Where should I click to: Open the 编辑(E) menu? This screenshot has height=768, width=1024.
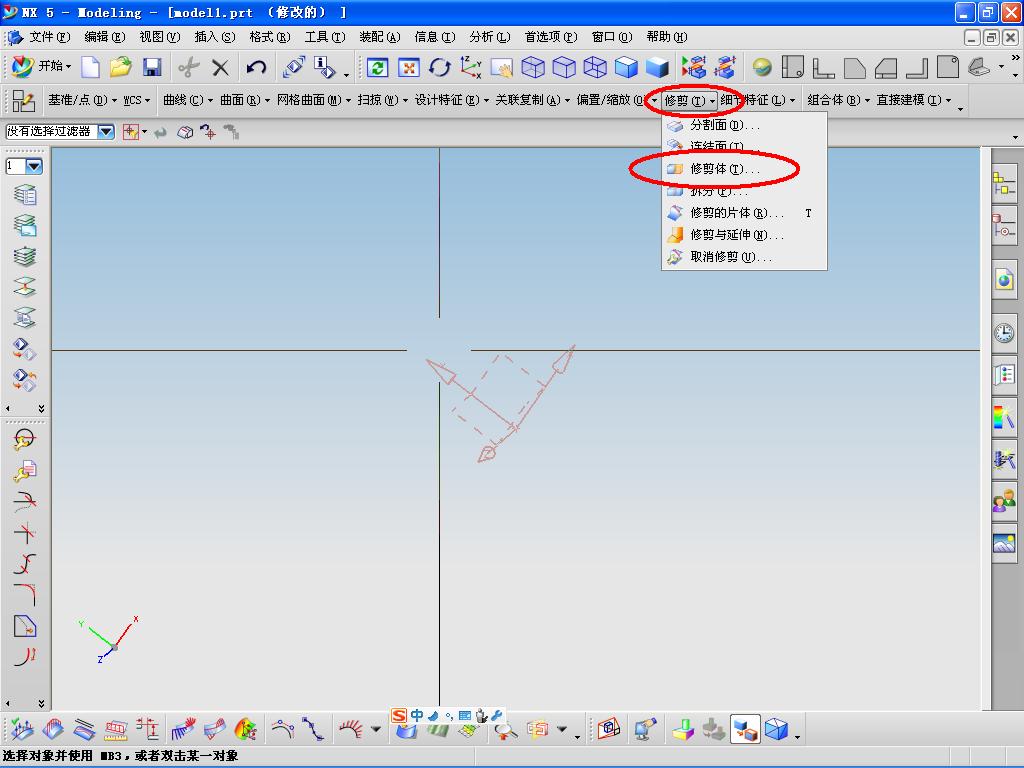104,37
